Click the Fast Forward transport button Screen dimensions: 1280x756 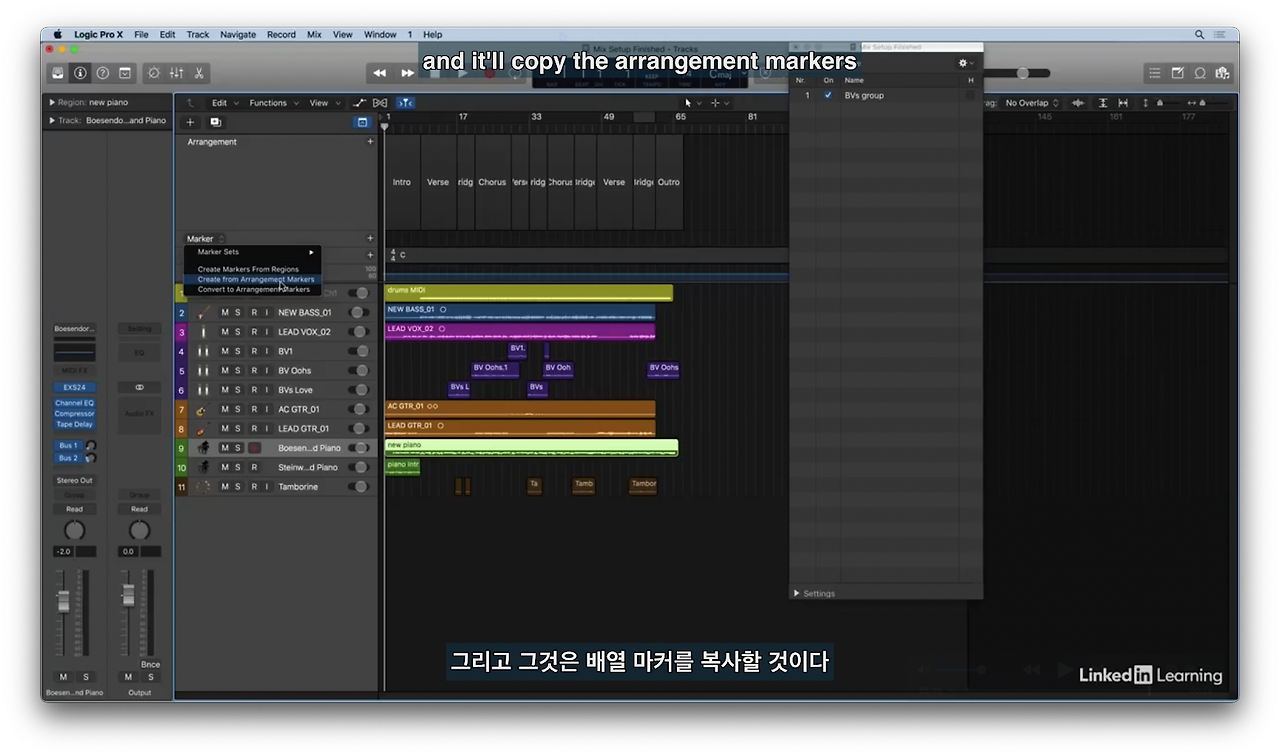click(x=407, y=73)
